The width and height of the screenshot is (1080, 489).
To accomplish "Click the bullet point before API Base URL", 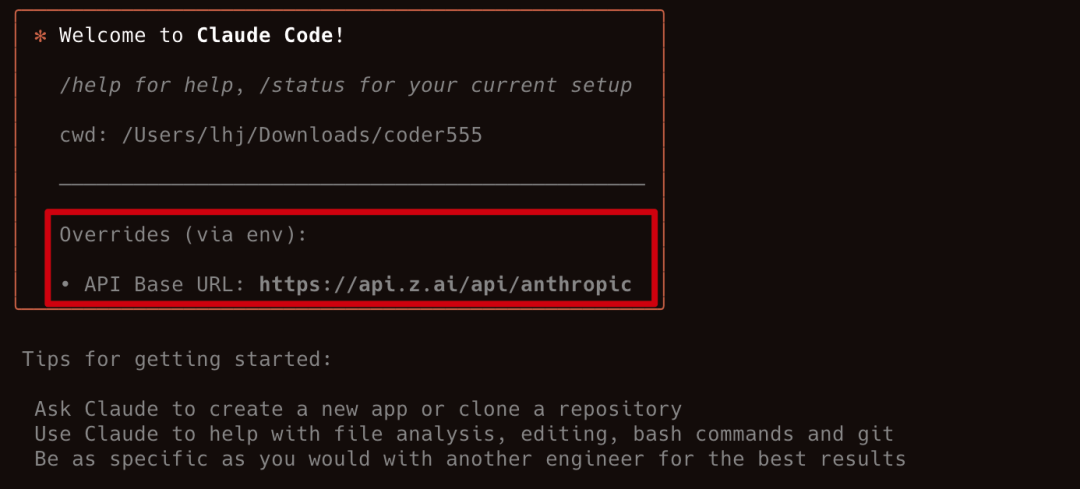I will [65, 284].
